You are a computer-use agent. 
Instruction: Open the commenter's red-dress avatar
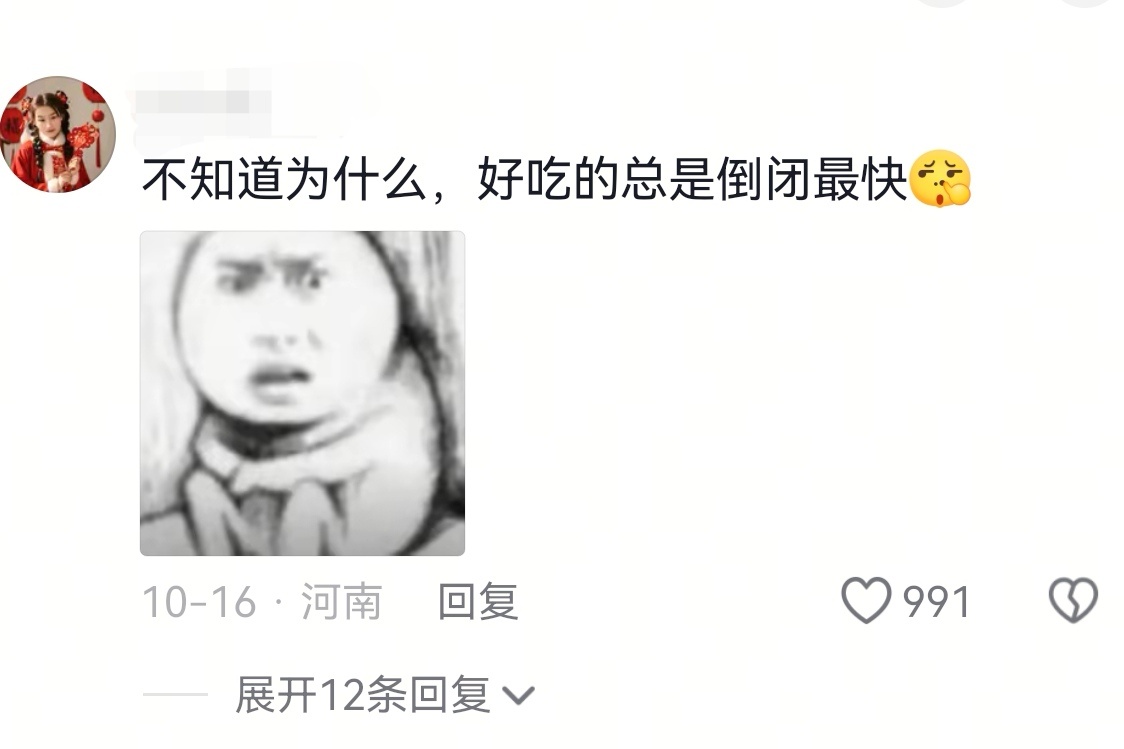click(57, 135)
